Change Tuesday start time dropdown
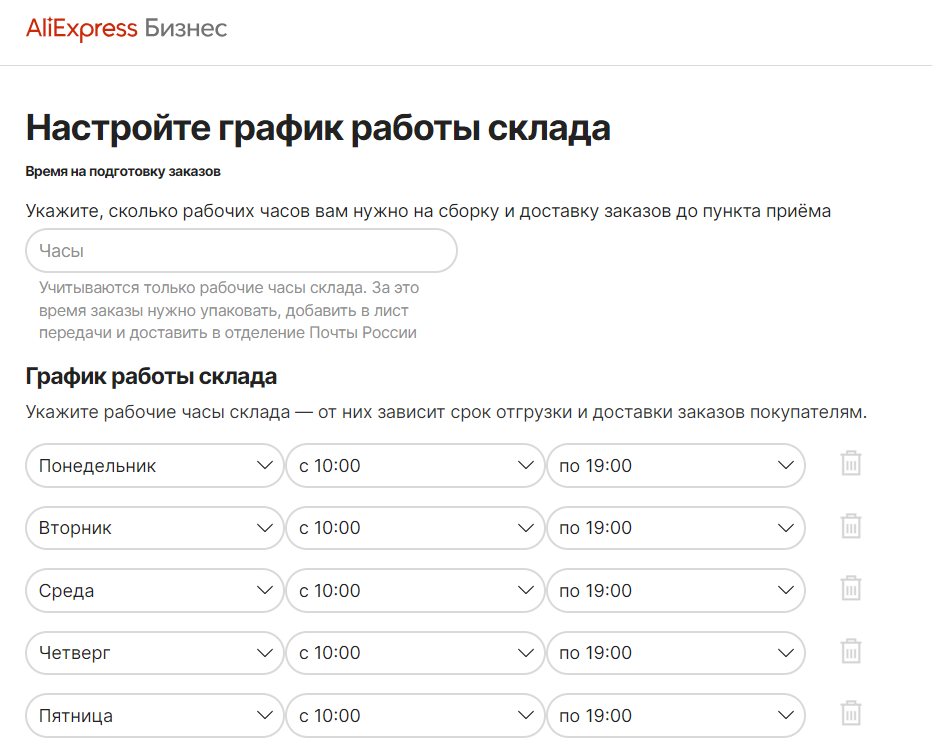This screenshot has height=756, width=932. (x=415, y=528)
